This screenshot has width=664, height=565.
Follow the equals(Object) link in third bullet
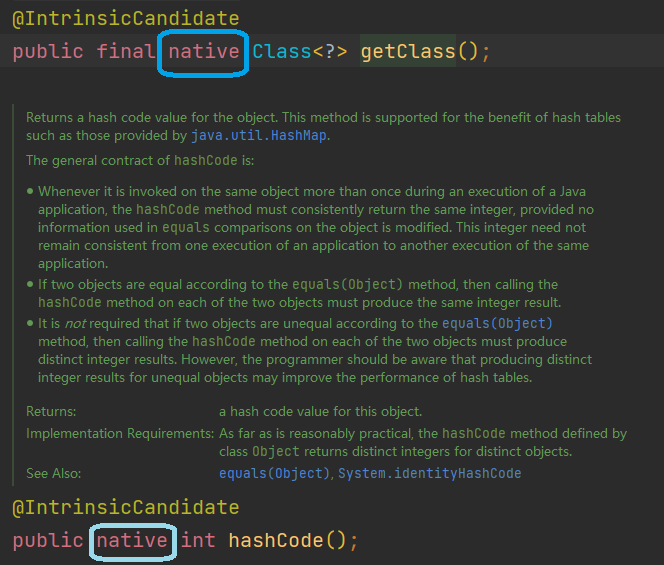[497, 324]
